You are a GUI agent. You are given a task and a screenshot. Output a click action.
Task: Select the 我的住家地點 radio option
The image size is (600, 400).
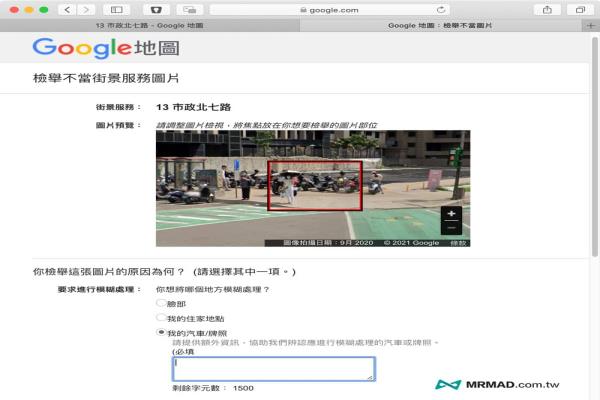pos(161,317)
